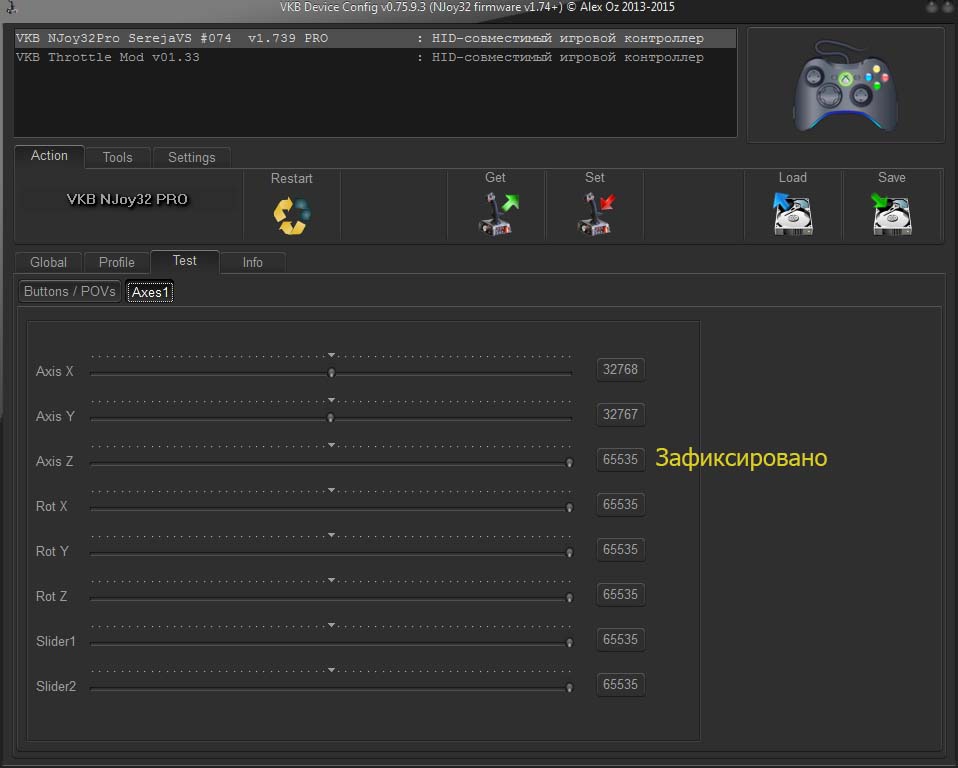The width and height of the screenshot is (958, 768).
Task: Click the Axis X label
Action: pyautogui.click(x=54, y=371)
